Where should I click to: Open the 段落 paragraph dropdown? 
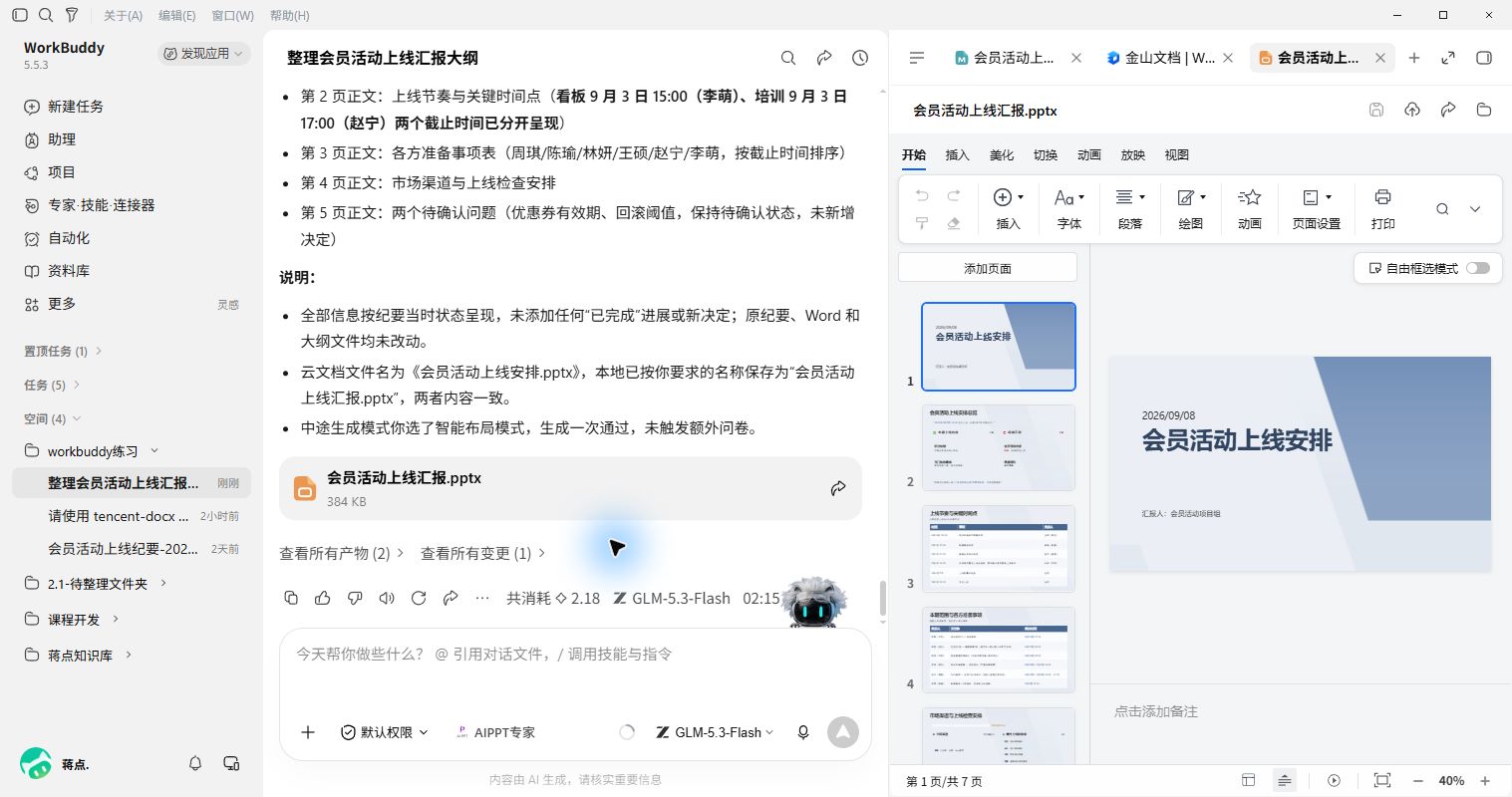click(x=1130, y=209)
